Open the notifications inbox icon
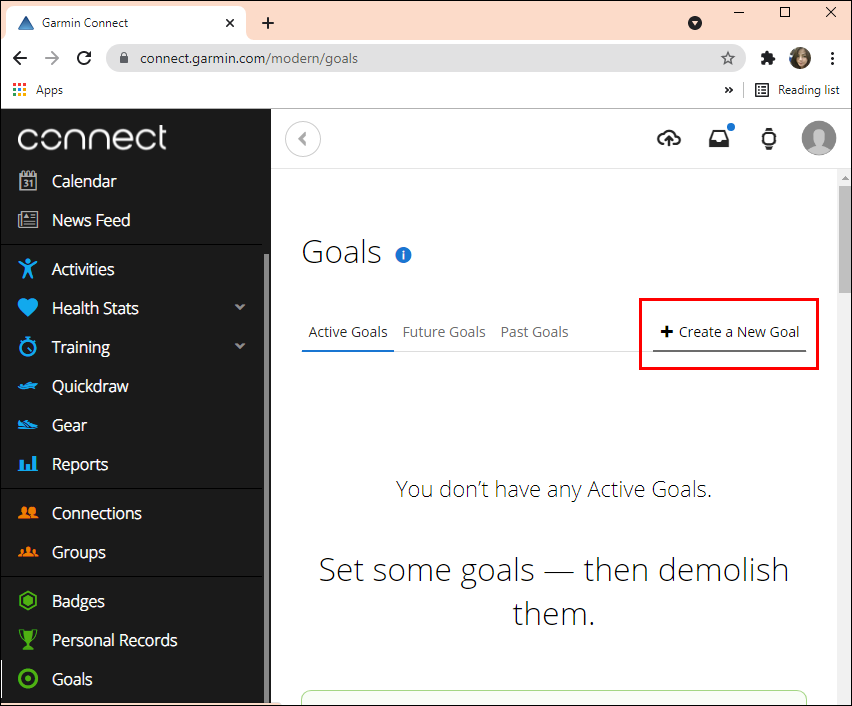This screenshot has height=706, width=852. tap(719, 139)
